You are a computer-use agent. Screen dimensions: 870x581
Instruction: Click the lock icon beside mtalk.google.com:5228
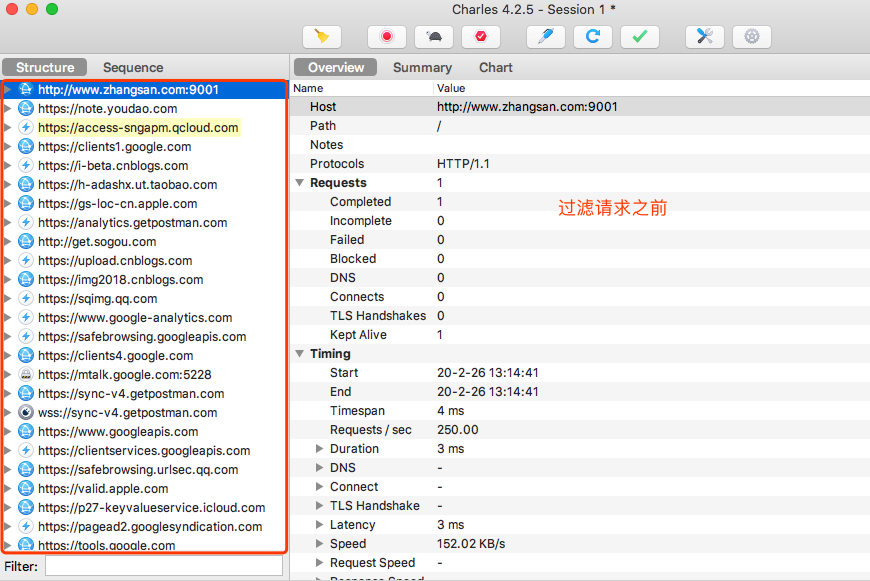click(26, 375)
